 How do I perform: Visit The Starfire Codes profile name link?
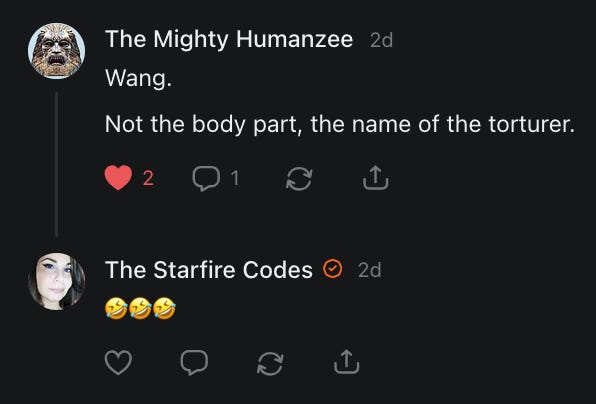click(x=209, y=270)
